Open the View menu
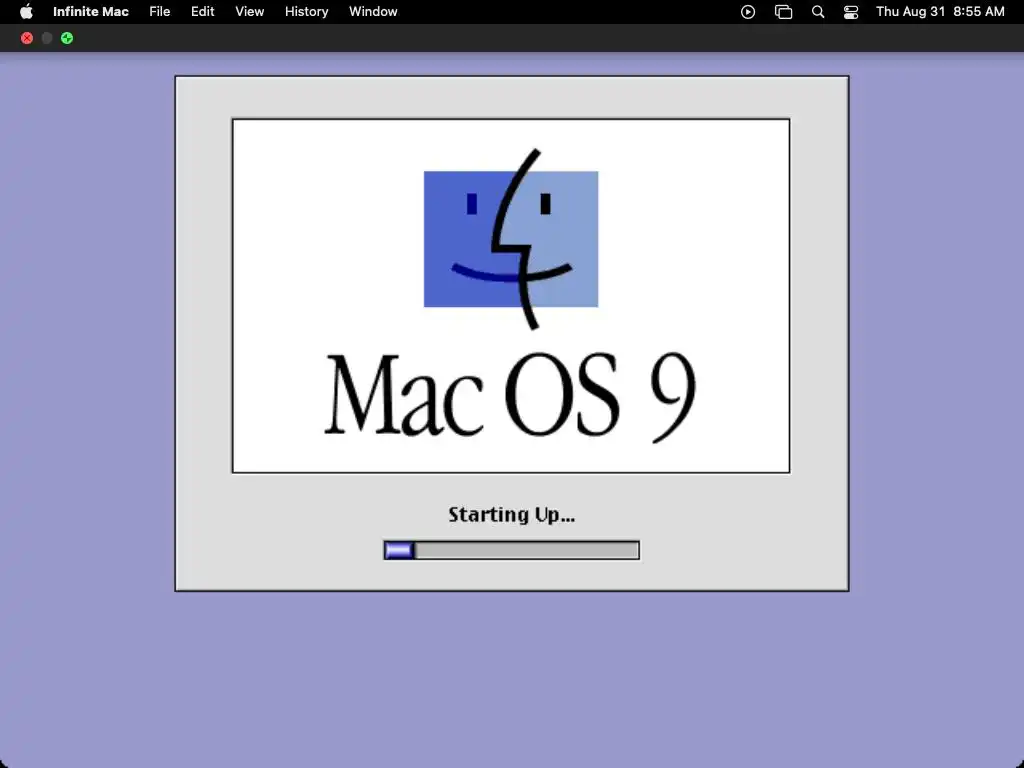 pos(249,12)
